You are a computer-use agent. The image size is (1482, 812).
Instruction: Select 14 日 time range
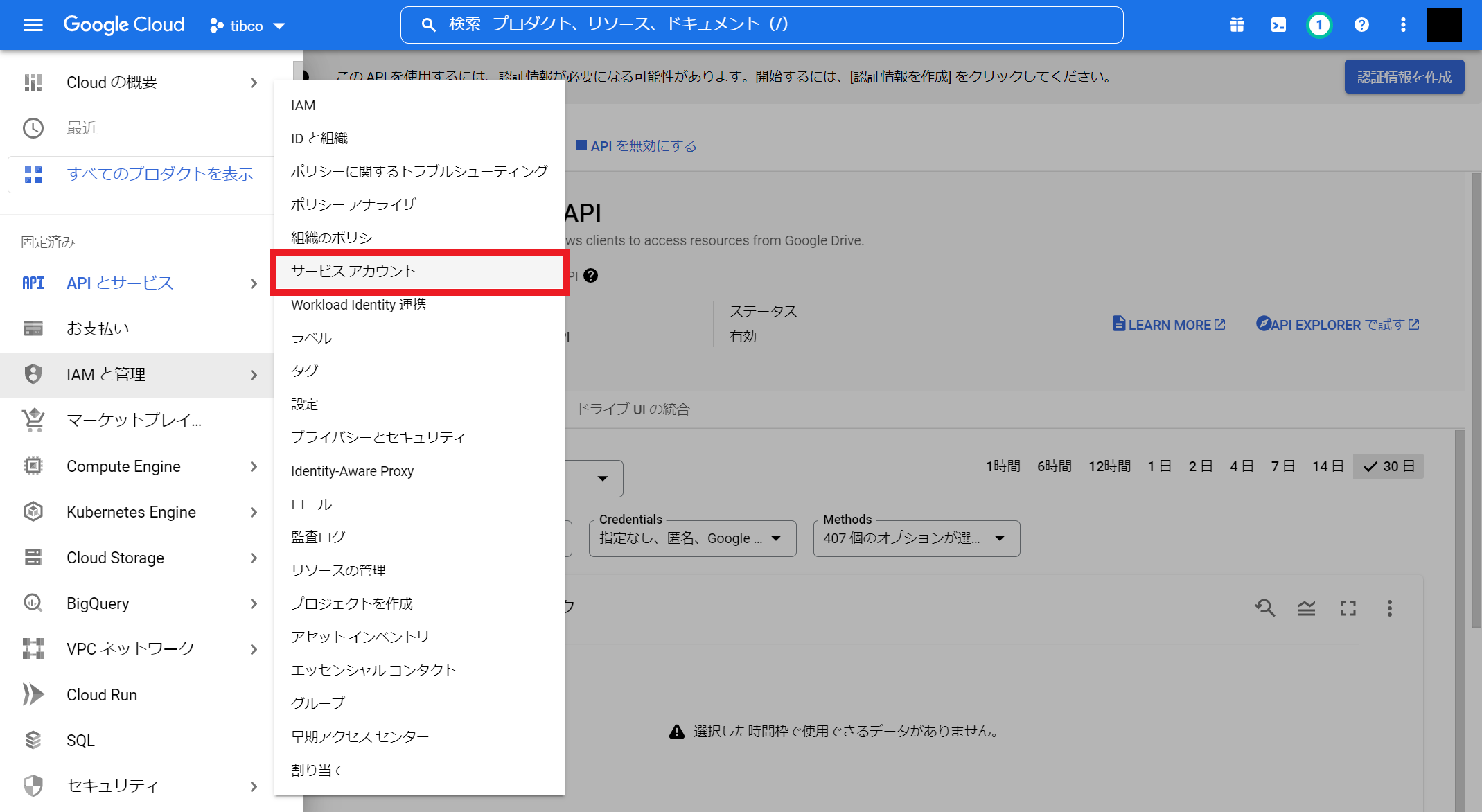pos(1328,466)
